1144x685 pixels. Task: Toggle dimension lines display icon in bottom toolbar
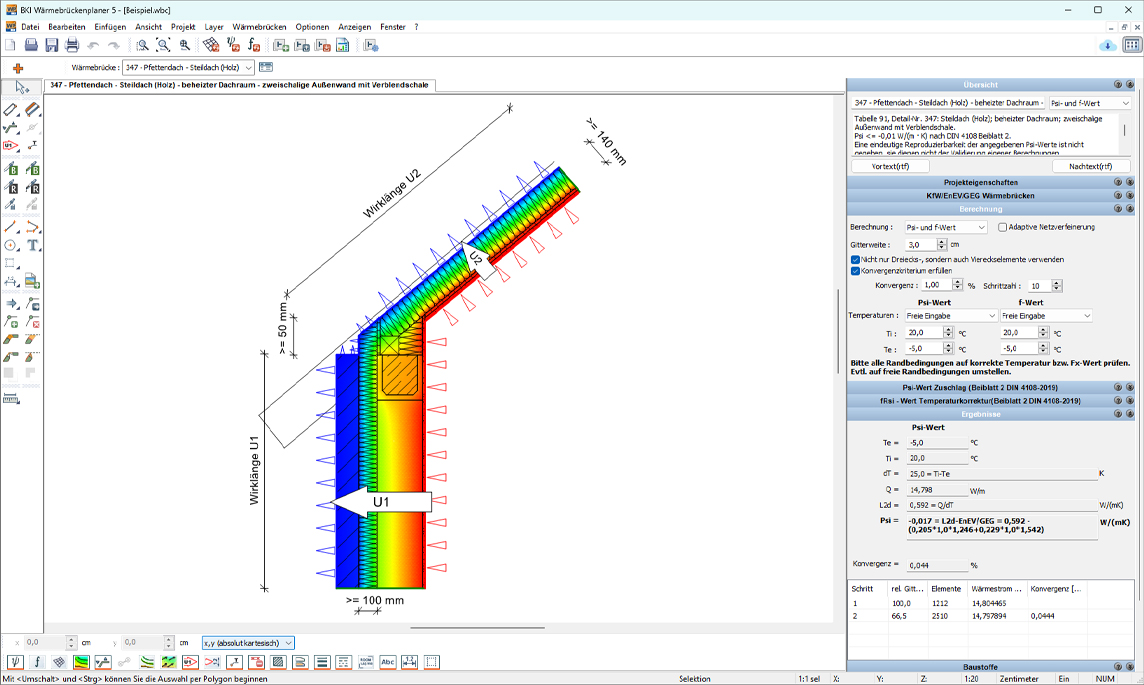point(409,662)
